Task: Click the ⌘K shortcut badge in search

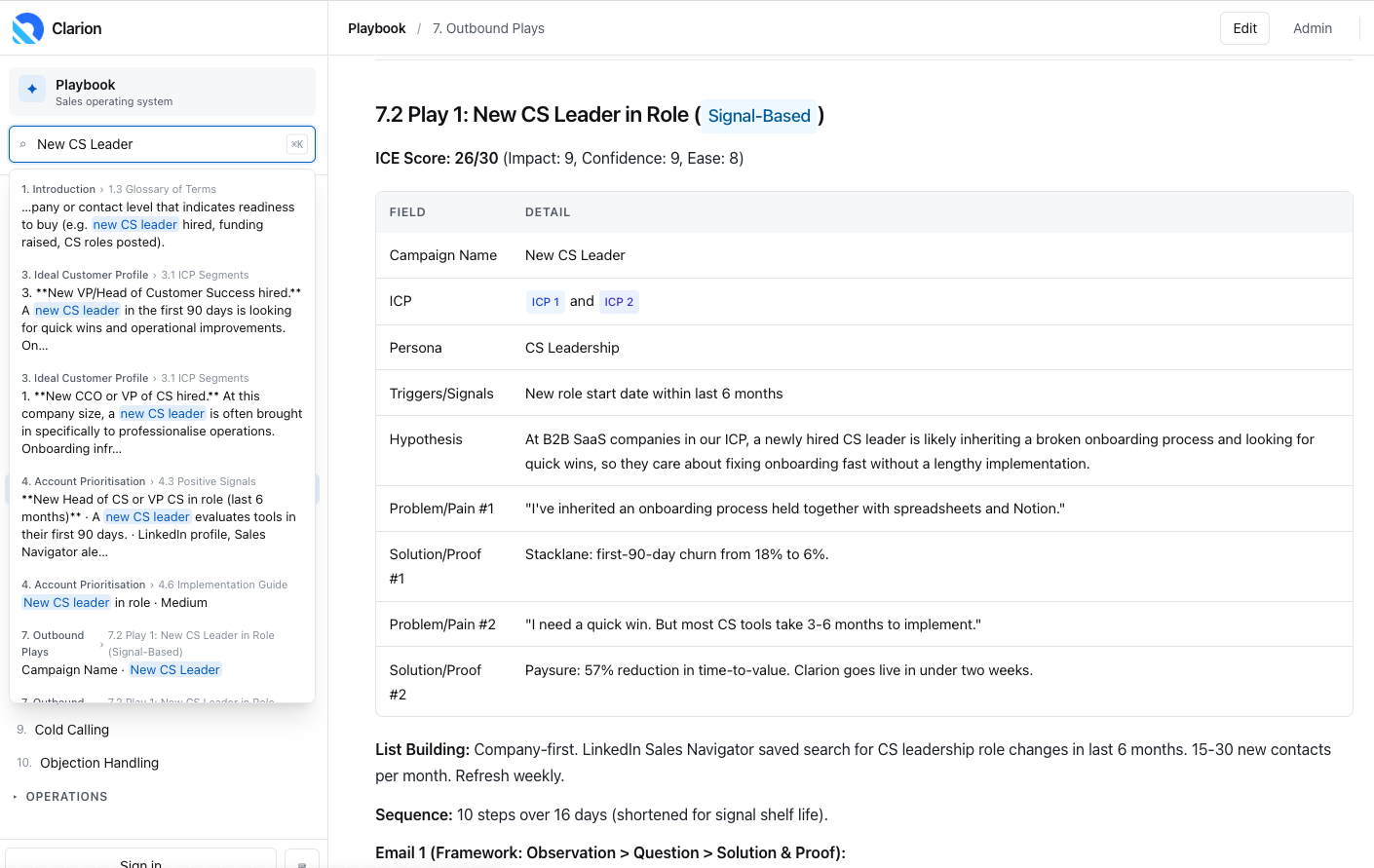Action: [x=296, y=144]
